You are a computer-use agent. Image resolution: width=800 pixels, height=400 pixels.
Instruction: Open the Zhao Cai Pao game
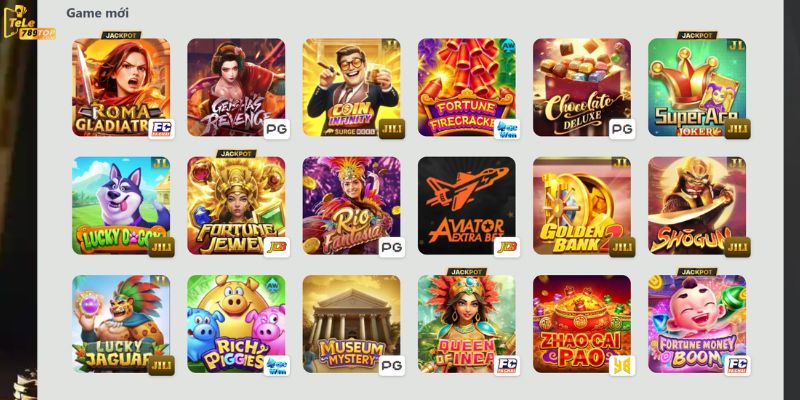582,324
